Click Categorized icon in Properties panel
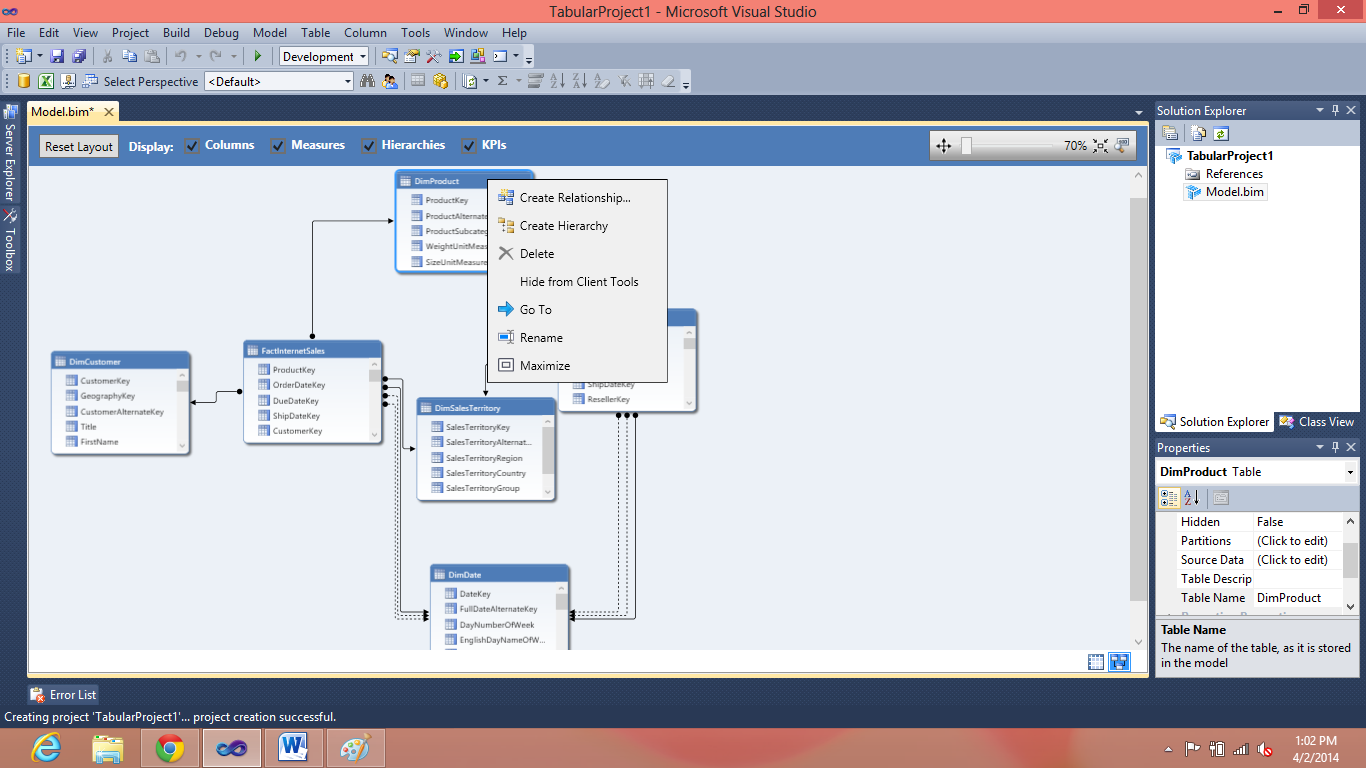The image size is (1366, 768). (1169, 498)
